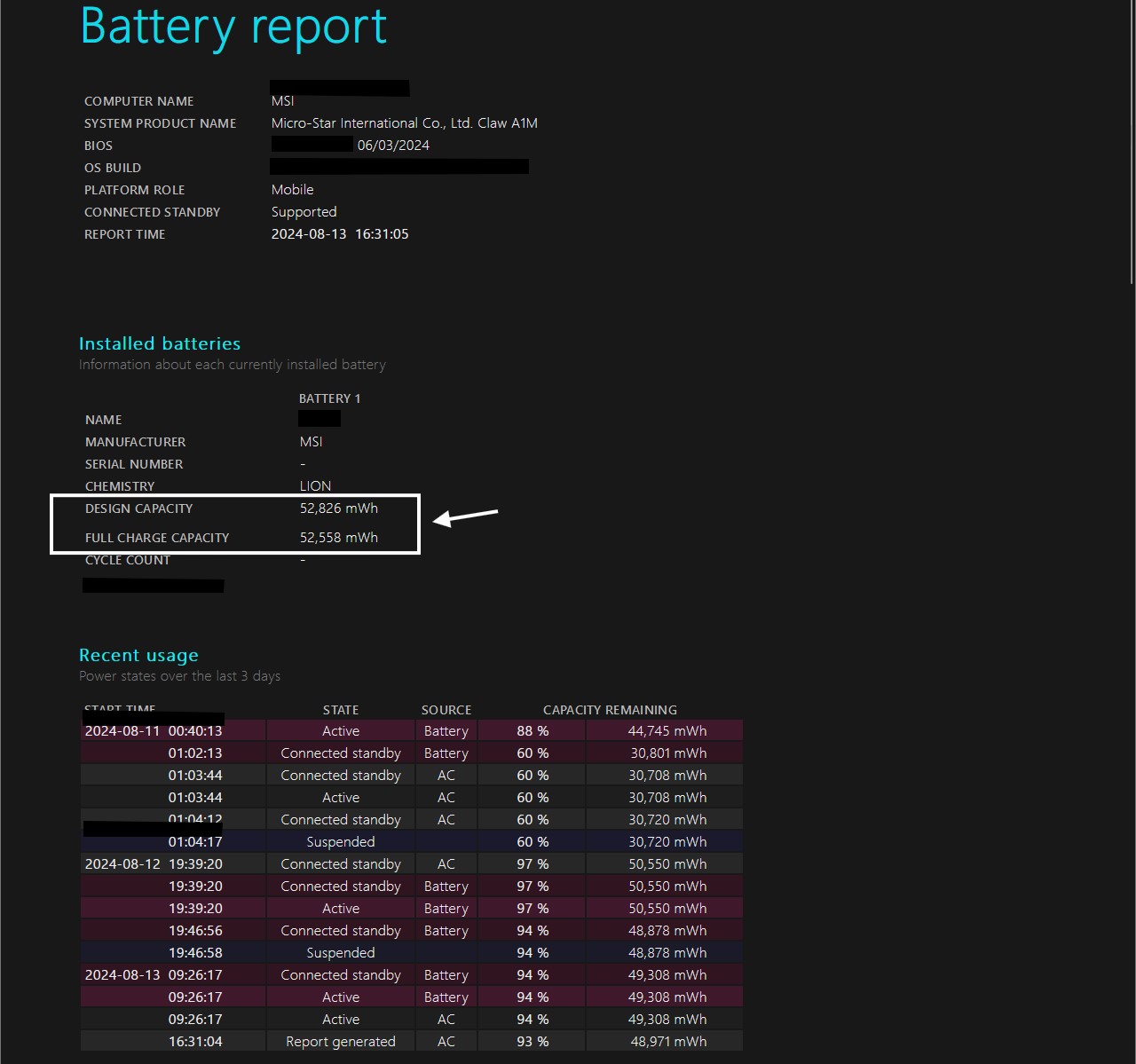Select the 2024-08-11 00:40:13 start time
Image resolution: width=1136 pixels, height=1064 pixels.
(x=154, y=731)
